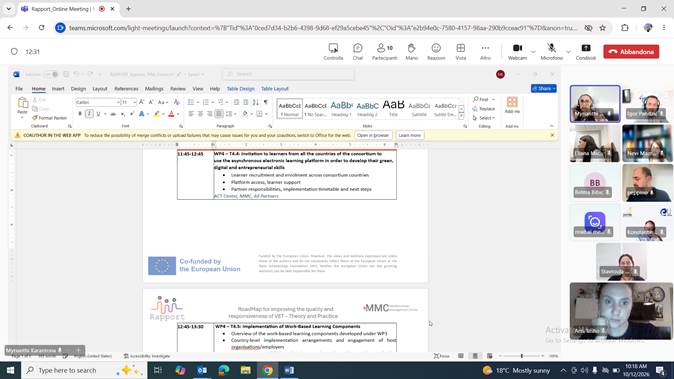Decrease font size with Shrink Font icon
Viewport: 674px width, 379px height.
151,102
